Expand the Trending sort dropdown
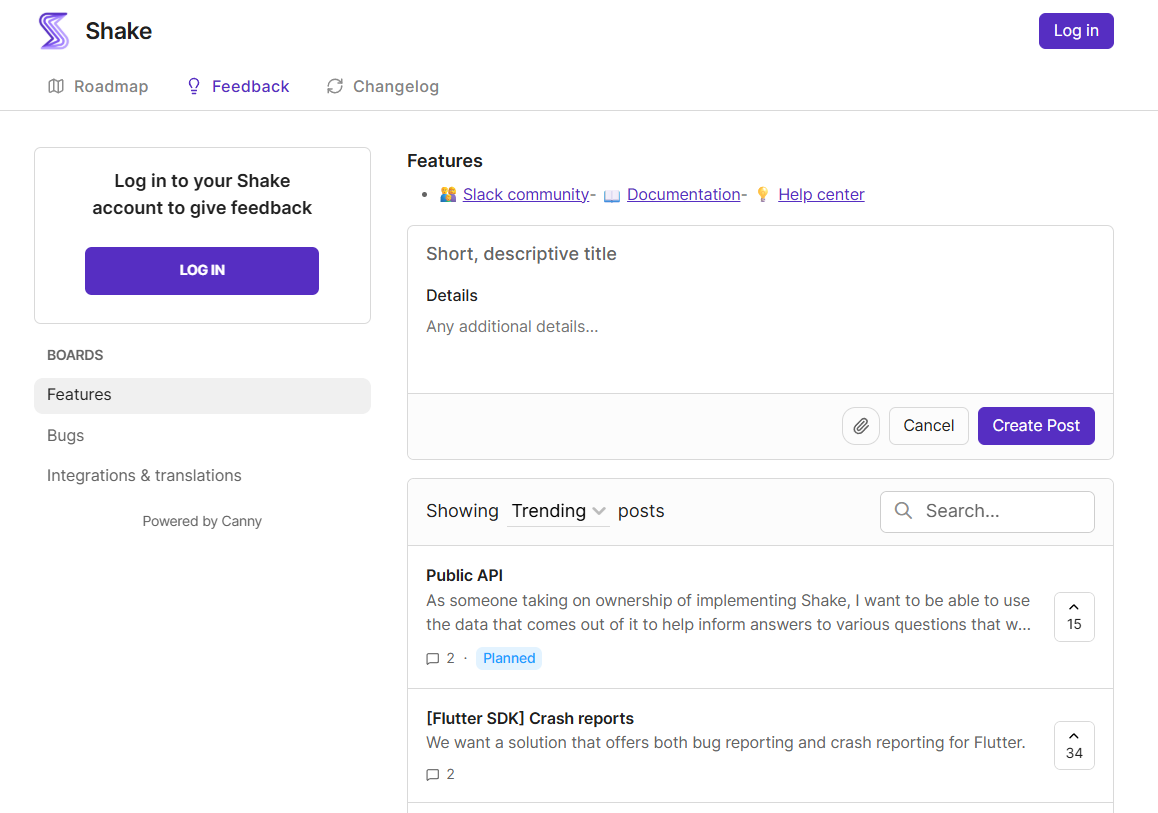This screenshot has width=1158, height=813. click(558, 511)
